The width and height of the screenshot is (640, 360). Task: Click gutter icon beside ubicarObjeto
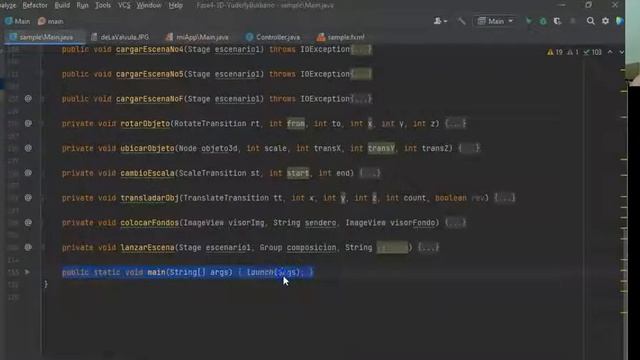point(28,148)
